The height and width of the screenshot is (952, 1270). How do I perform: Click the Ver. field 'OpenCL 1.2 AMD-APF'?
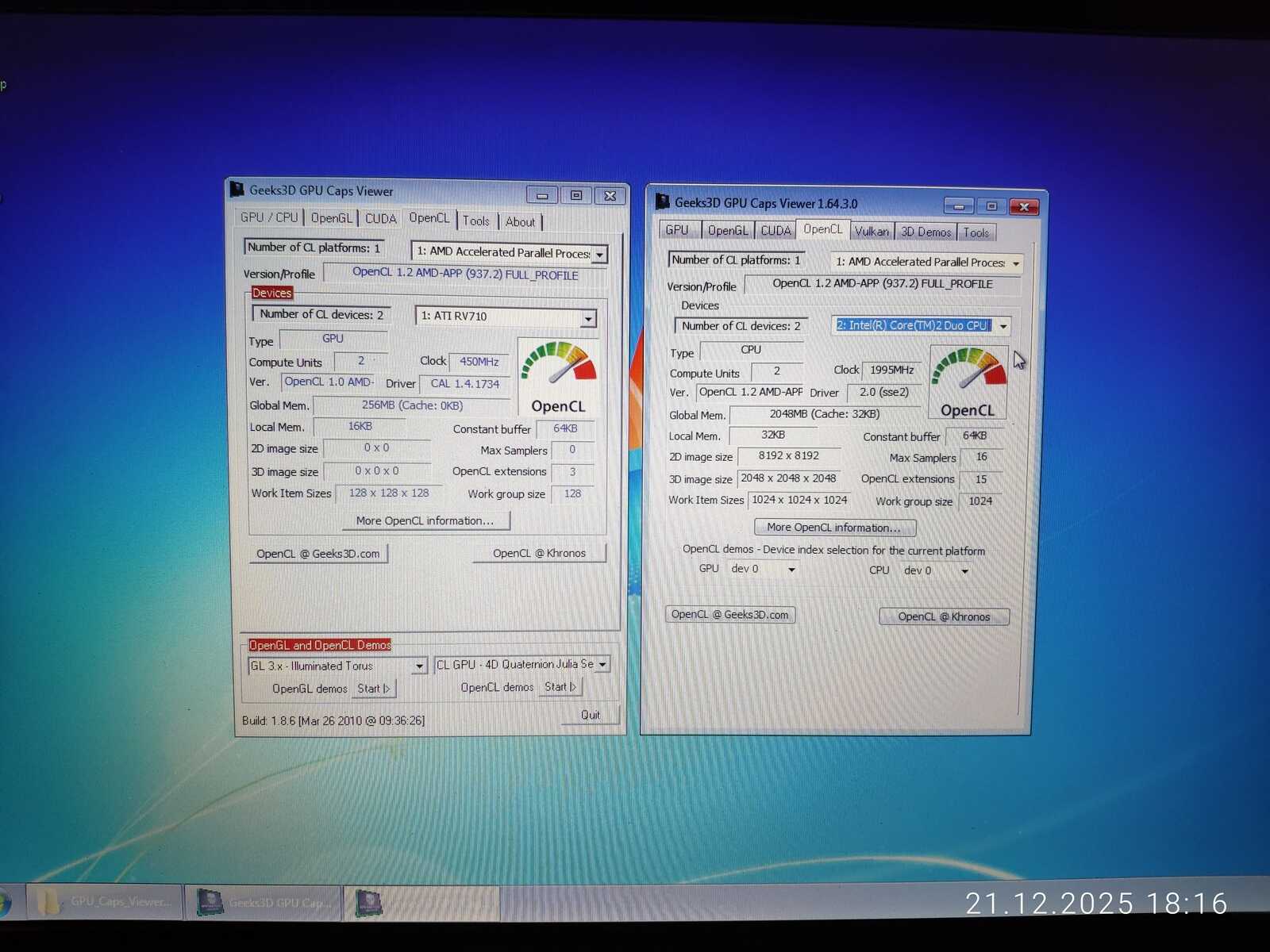751,392
